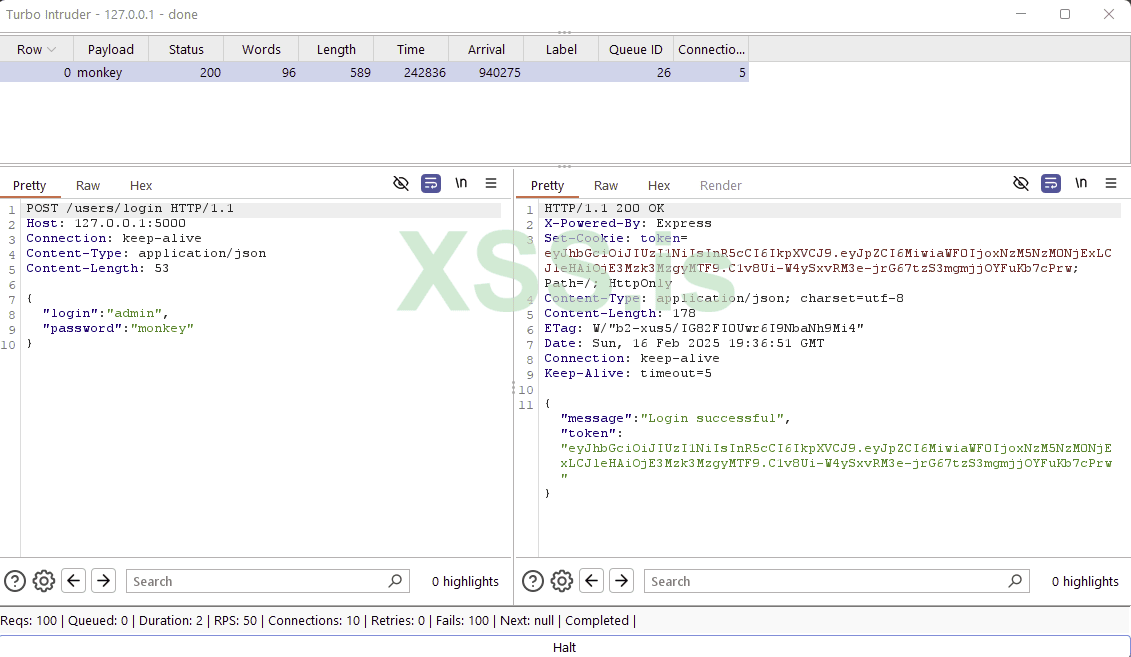Click the Keep-Alive: timeout=5 header

628,374
